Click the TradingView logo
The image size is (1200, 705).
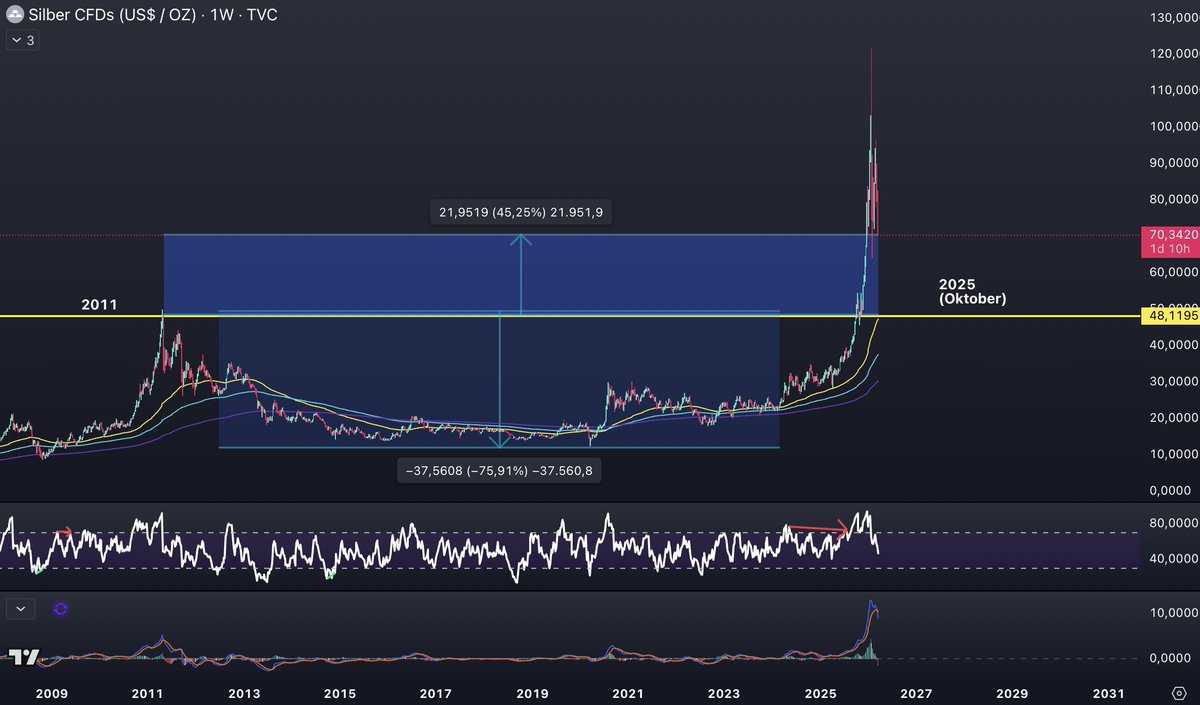[24, 657]
